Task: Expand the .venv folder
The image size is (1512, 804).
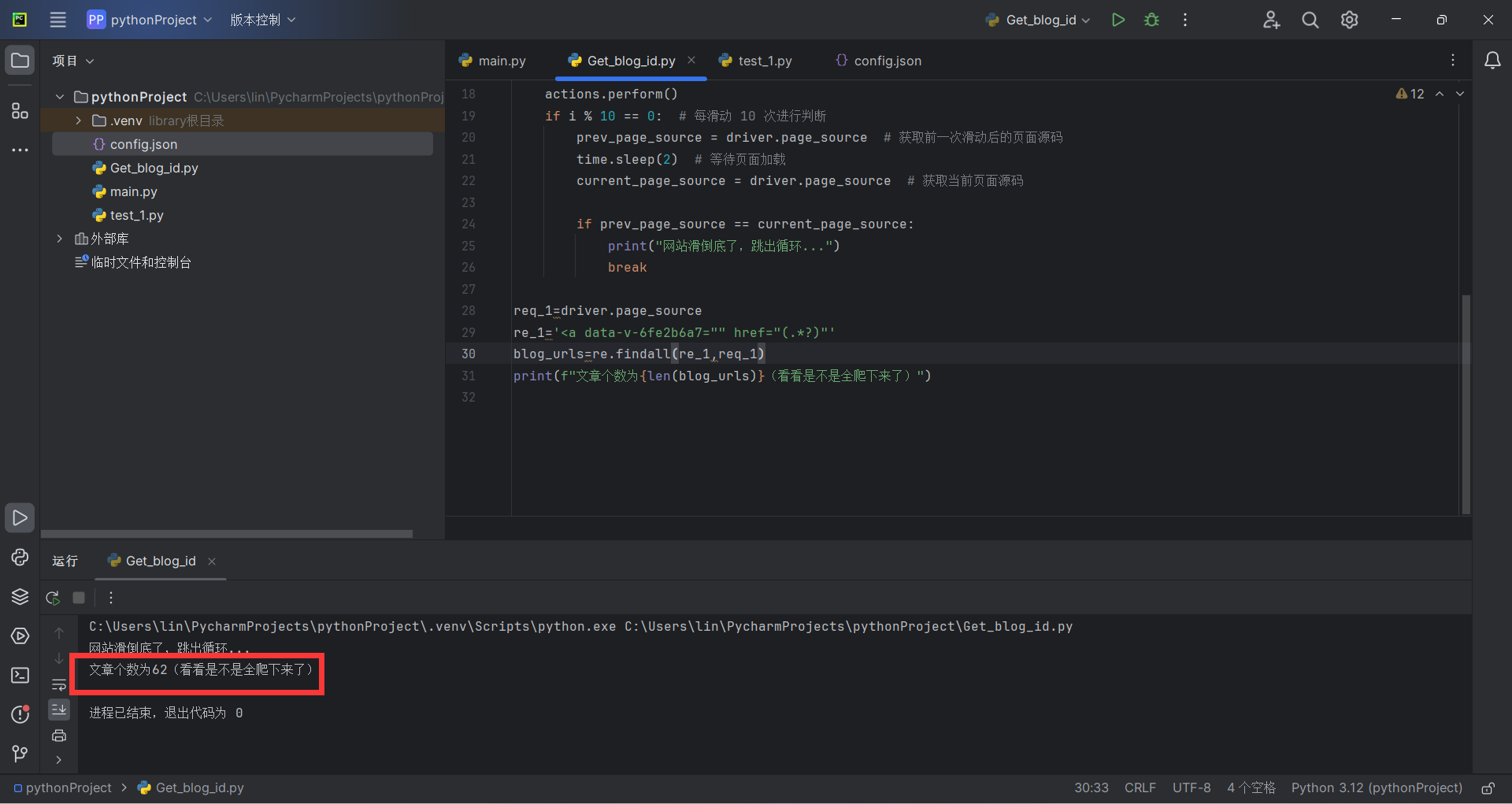Action: click(x=78, y=120)
